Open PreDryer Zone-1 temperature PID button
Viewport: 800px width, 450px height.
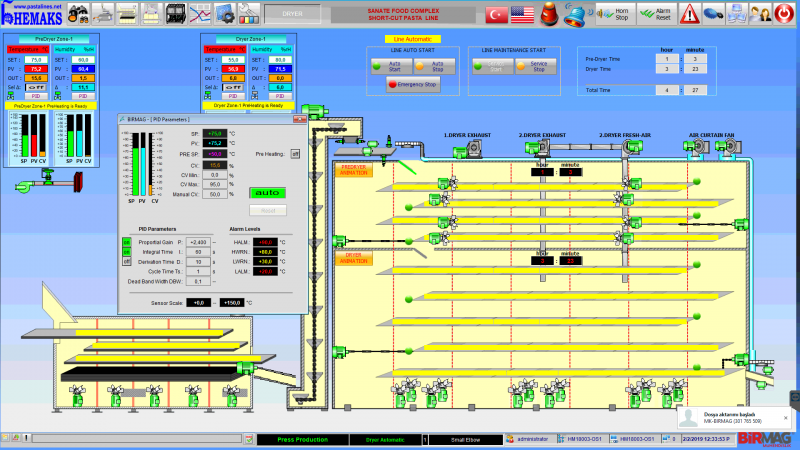pos(36,96)
